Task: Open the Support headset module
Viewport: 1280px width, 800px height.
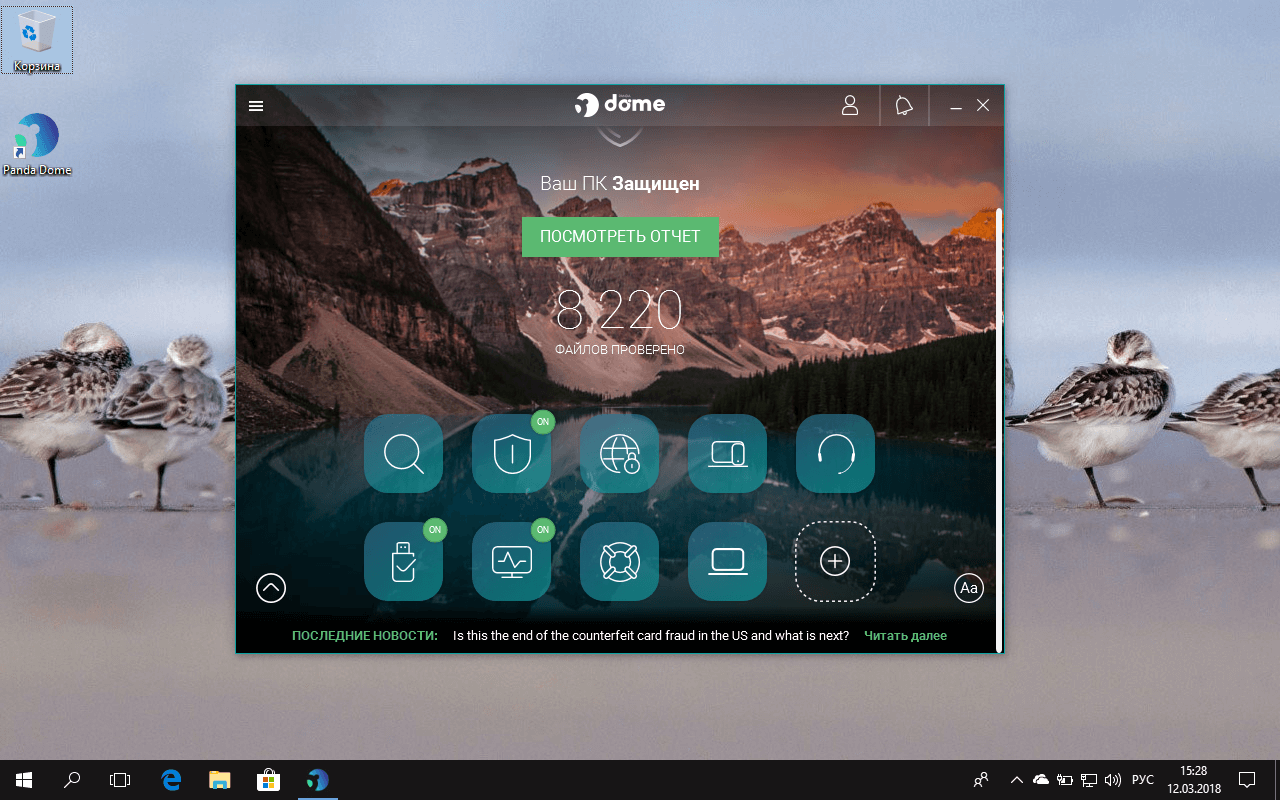Action: coord(835,454)
